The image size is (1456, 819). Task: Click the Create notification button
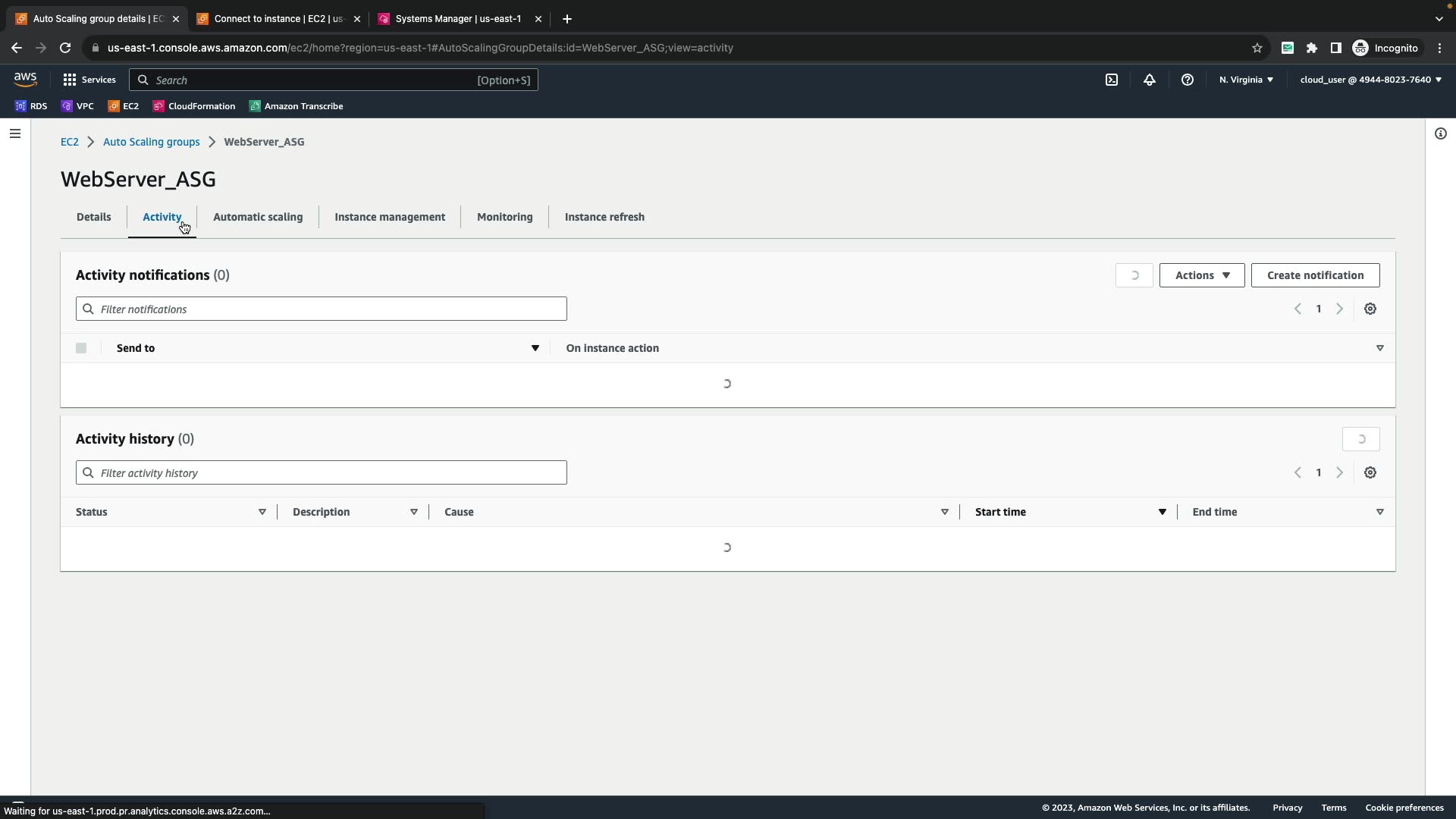coord(1315,275)
